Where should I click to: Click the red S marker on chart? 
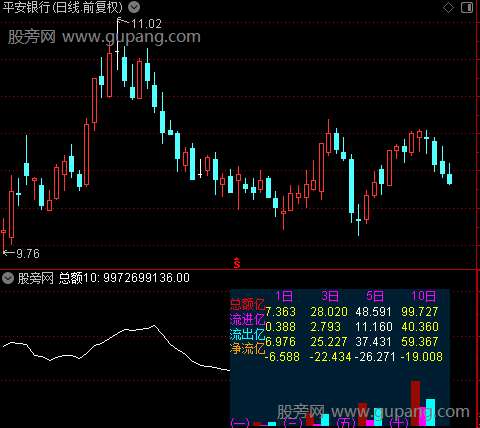click(237, 263)
